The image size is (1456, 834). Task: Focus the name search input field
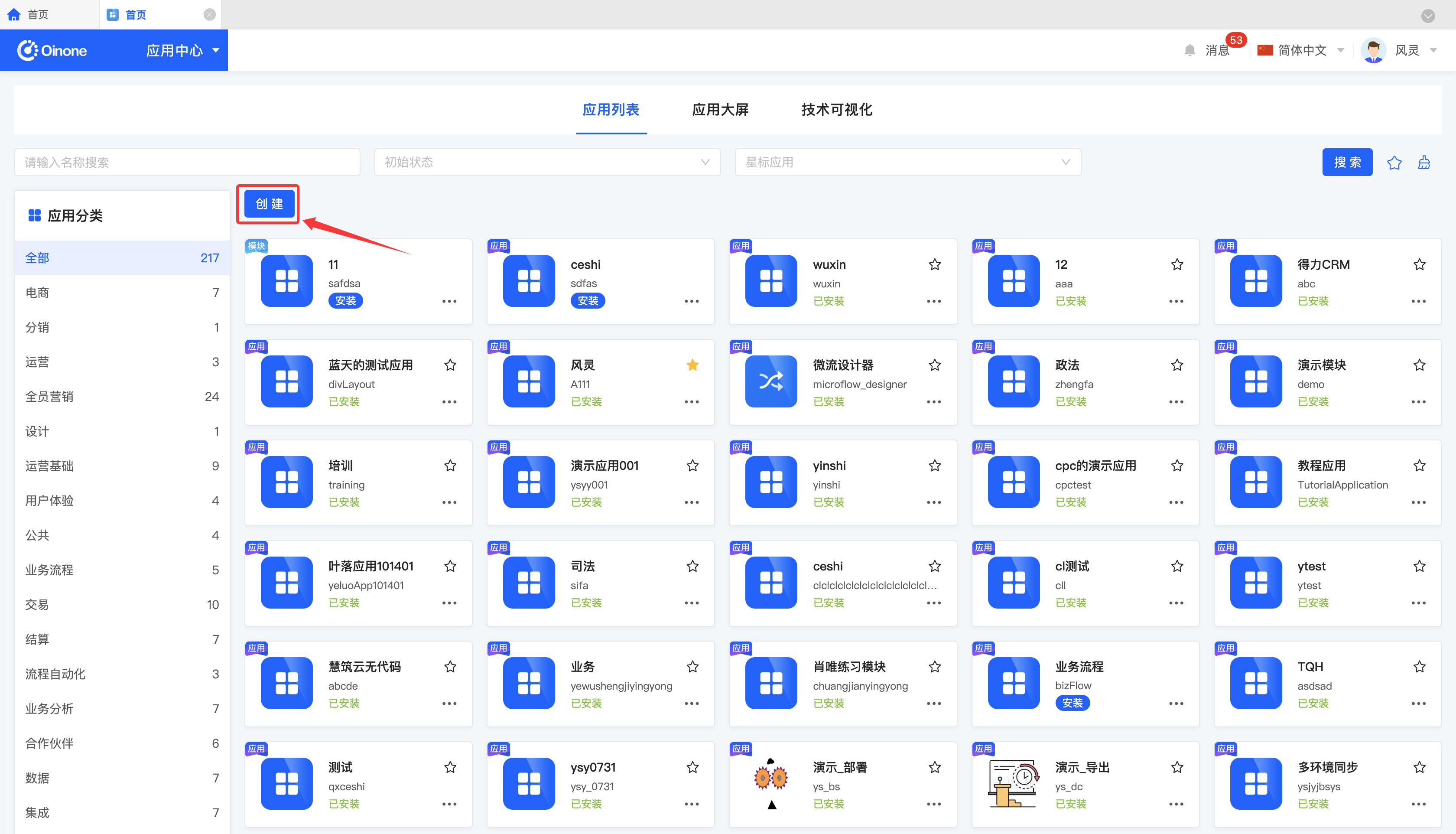187,162
